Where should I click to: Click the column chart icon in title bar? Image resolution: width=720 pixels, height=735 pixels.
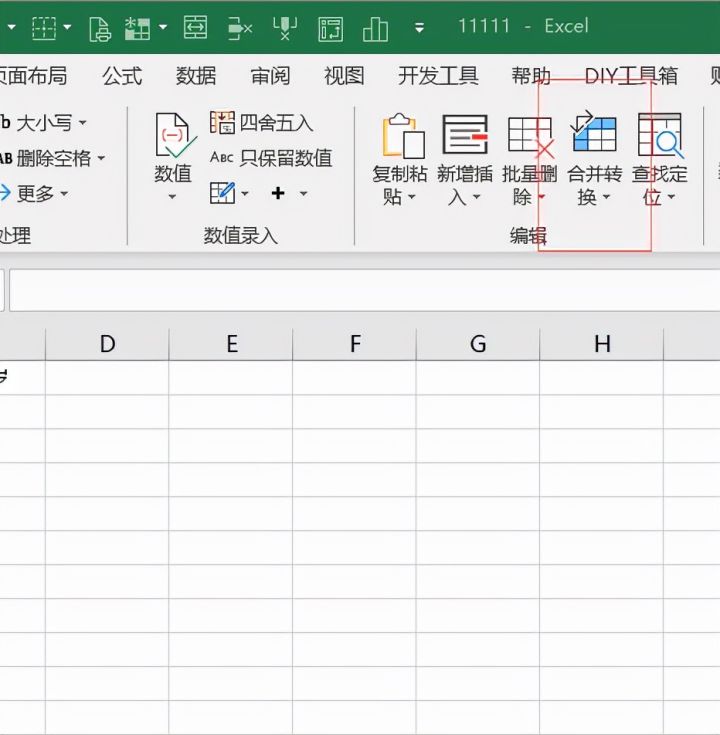[375, 29]
